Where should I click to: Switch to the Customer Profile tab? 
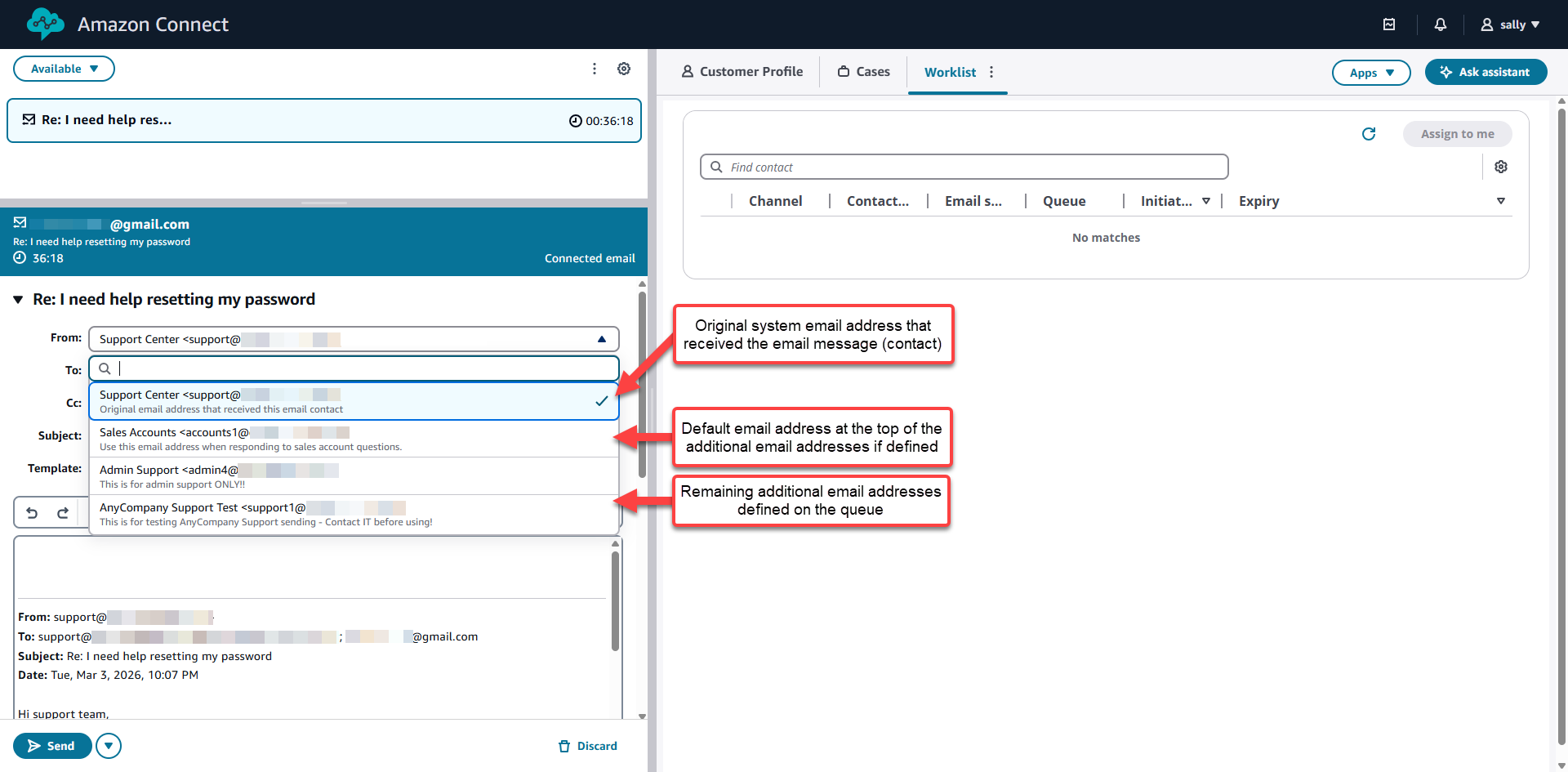coord(742,71)
